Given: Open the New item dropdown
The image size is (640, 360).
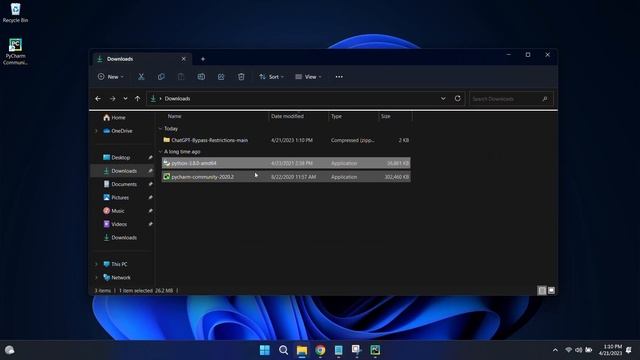Looking at the screenshot, I should pos(111,77).
